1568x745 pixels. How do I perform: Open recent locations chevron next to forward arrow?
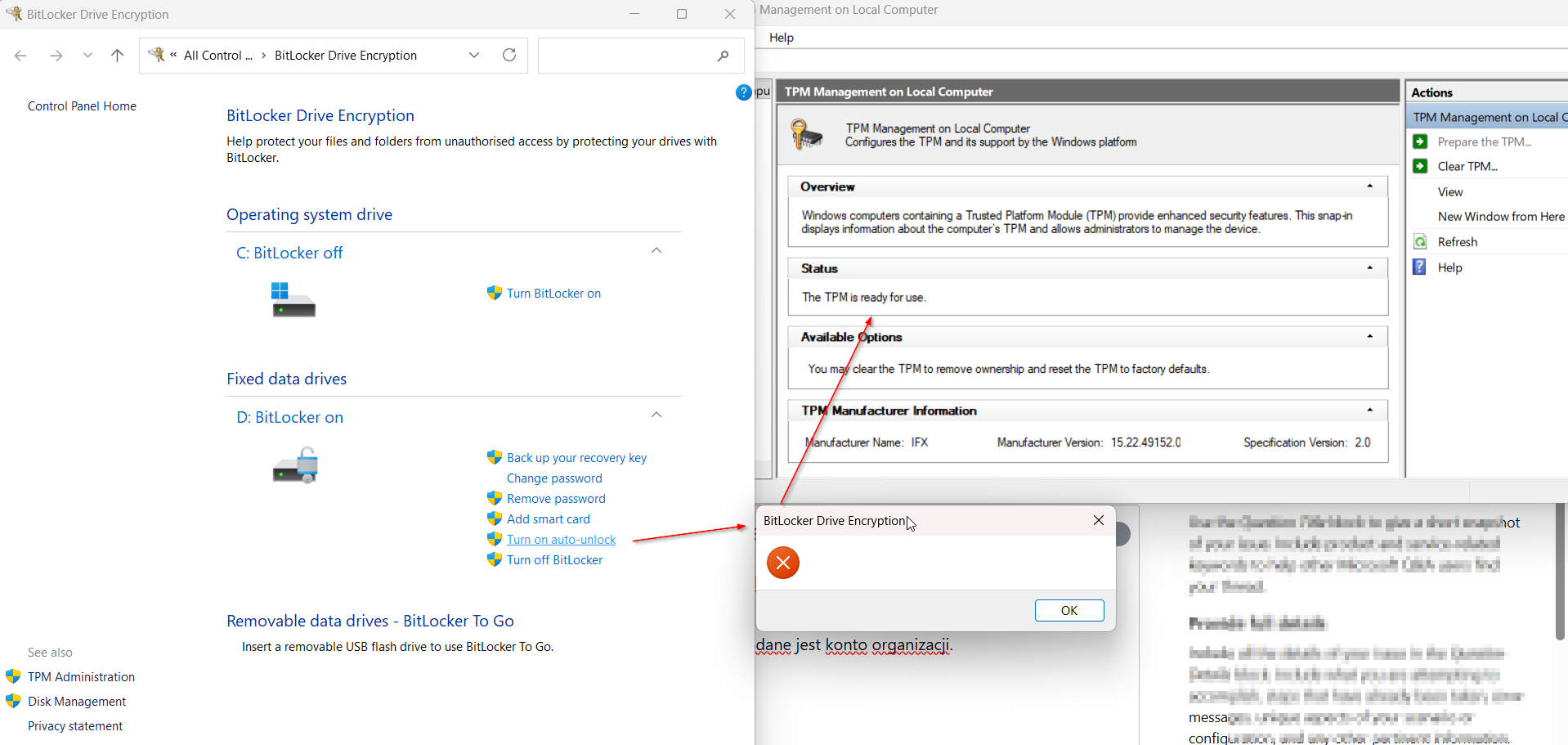pyautogui.click(x=87, y=56)
